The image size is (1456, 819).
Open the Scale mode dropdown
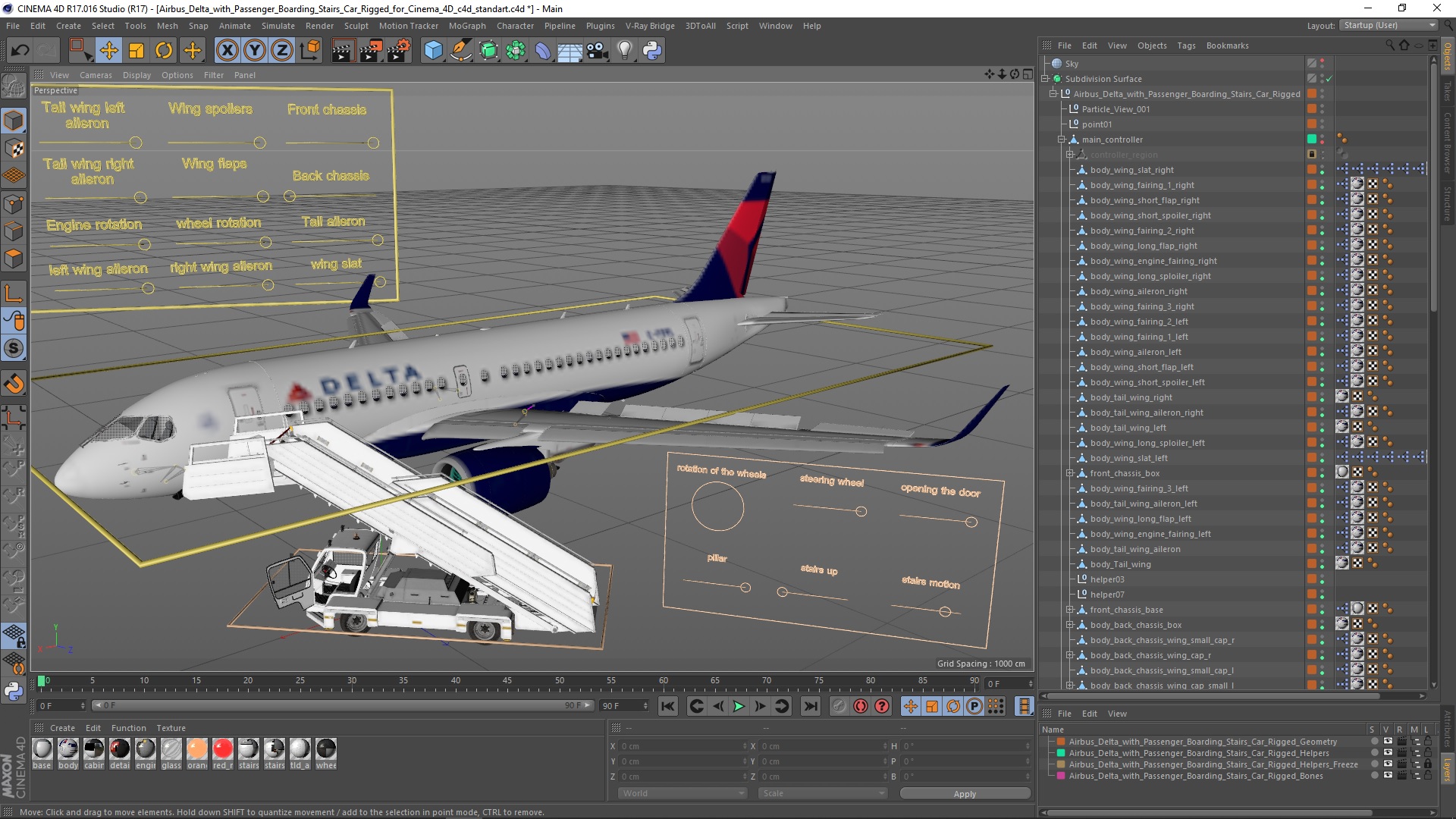click(x=822, y=793)
